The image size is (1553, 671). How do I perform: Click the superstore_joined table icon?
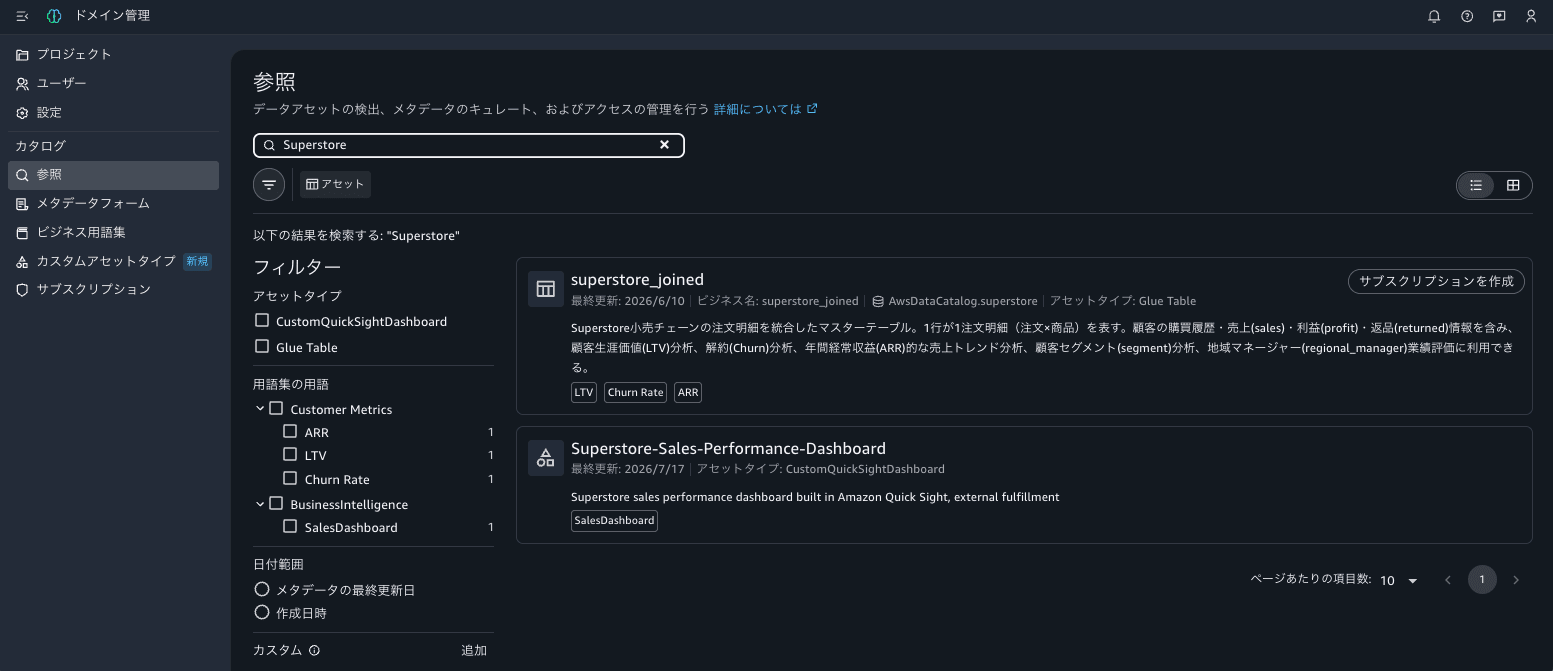[x=545, y=289]
